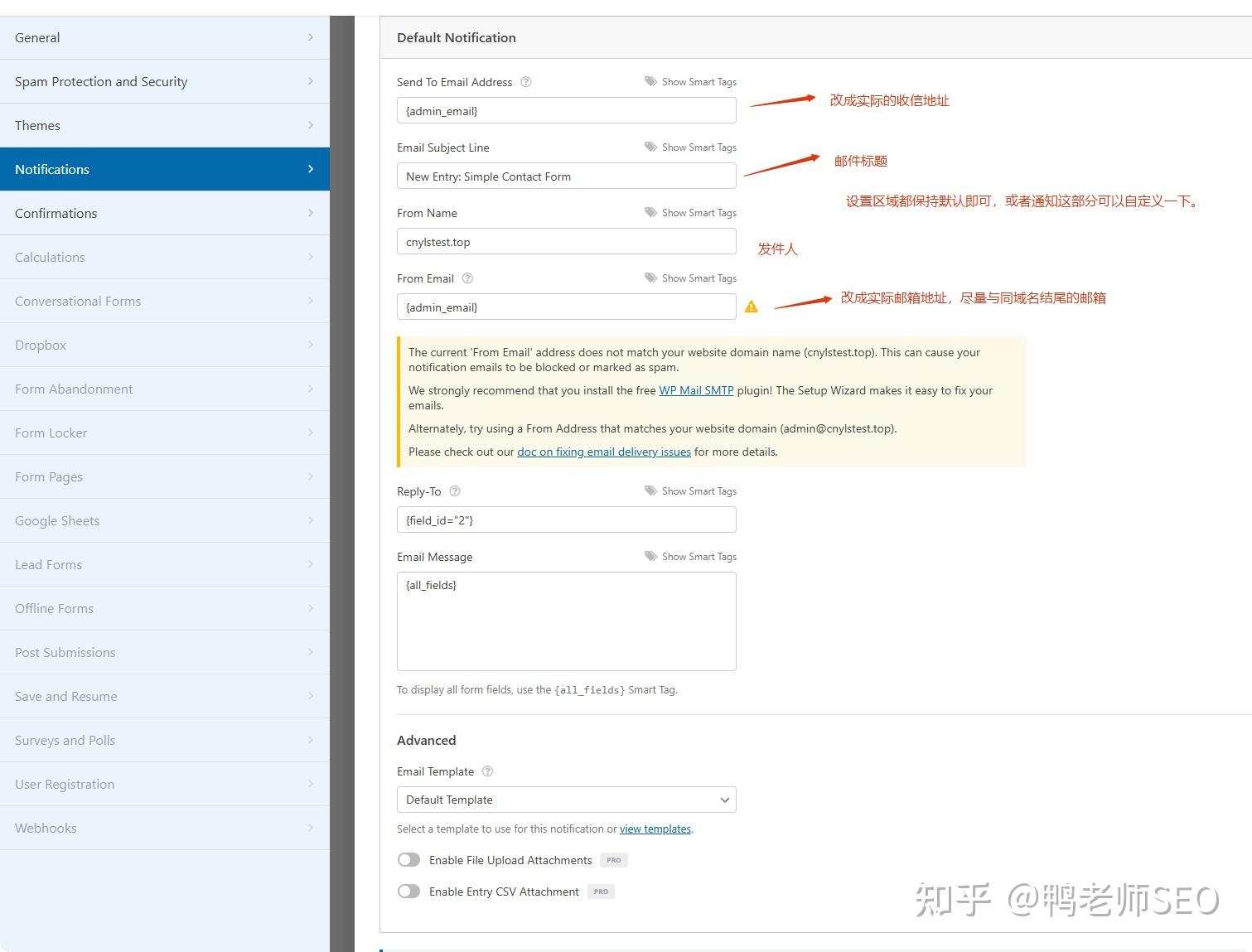Switch to the Themes section
1252x952 pixels.
(x=165, y=125)
